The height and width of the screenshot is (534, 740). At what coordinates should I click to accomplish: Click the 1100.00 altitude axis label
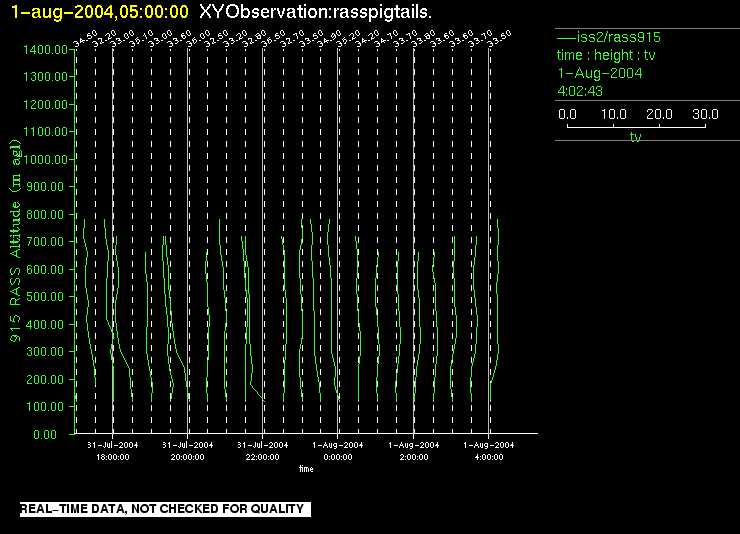pos(45,132)
